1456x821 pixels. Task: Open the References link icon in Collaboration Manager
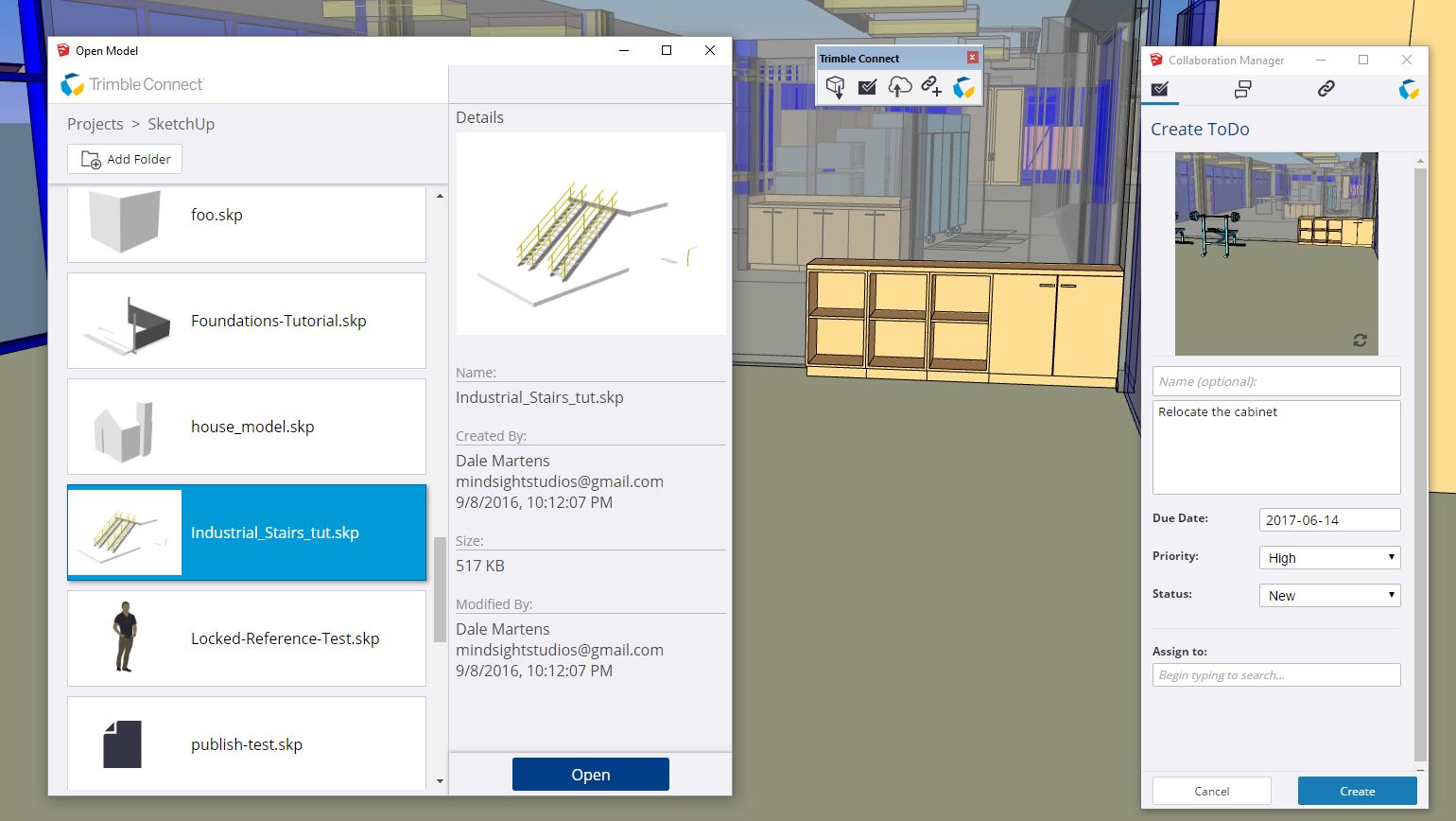coord(1326,90)
